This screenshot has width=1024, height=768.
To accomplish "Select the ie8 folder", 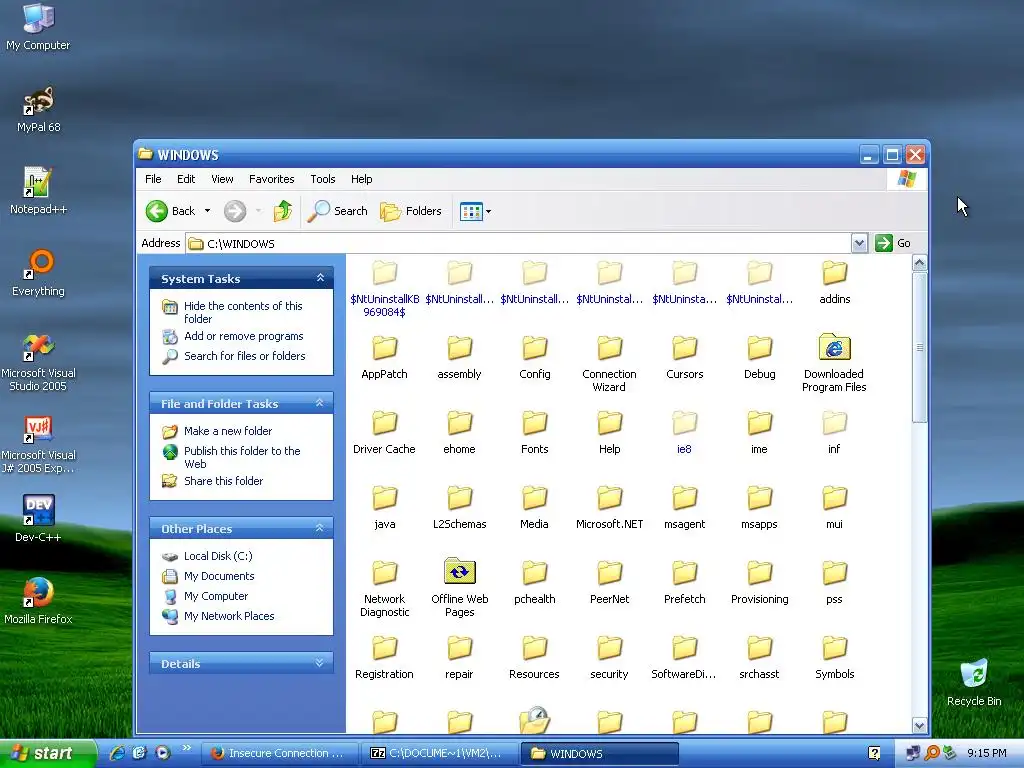I will (684, 432).
